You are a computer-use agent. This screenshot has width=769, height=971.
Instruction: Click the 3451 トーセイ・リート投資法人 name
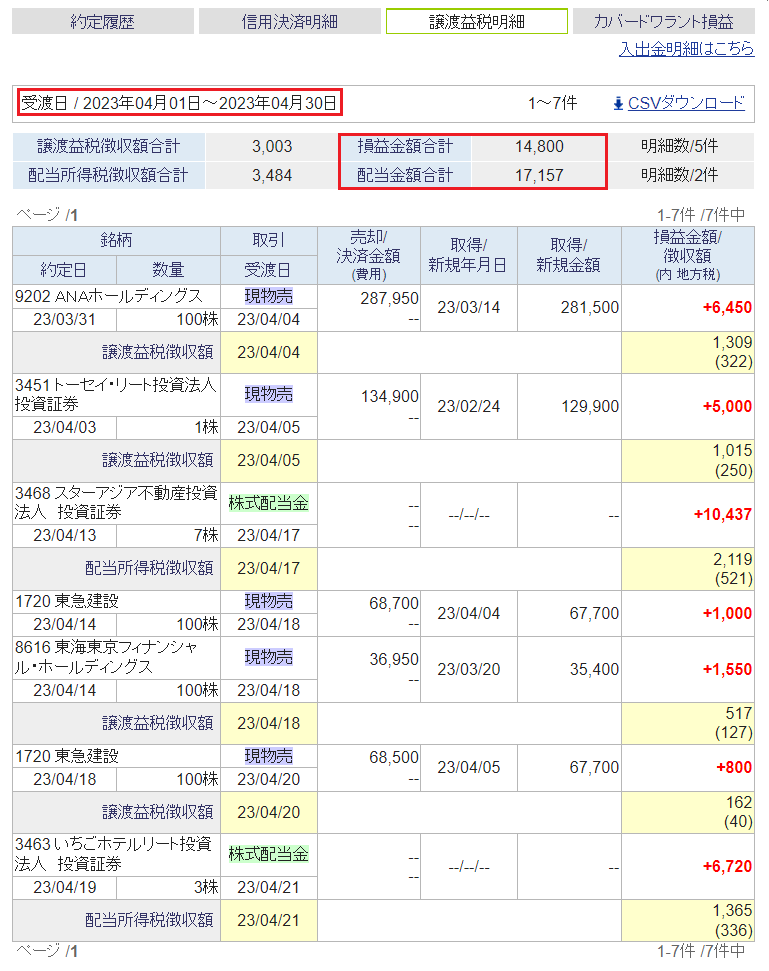[116, 394]
